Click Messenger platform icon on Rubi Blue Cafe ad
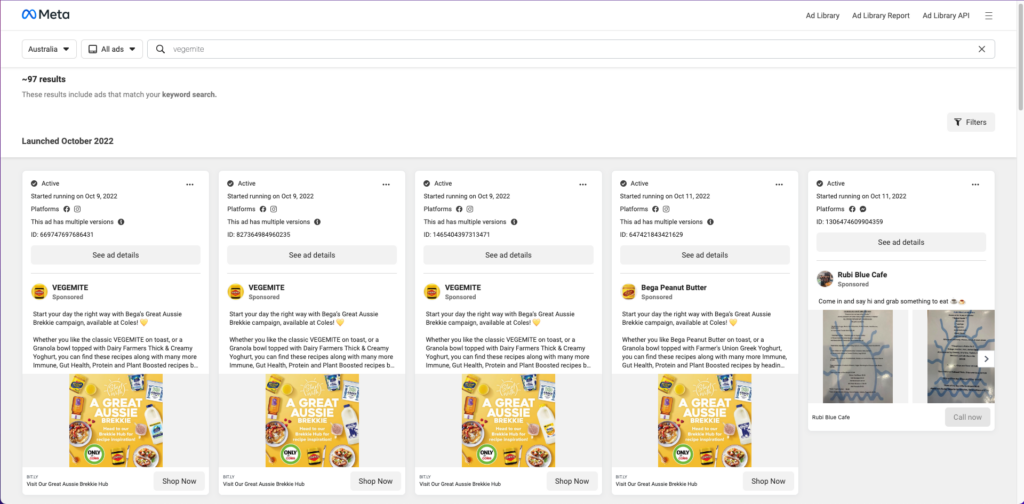Image resolution: width=1024 pixels, height=504 pixels. click(x=863, y=209)
